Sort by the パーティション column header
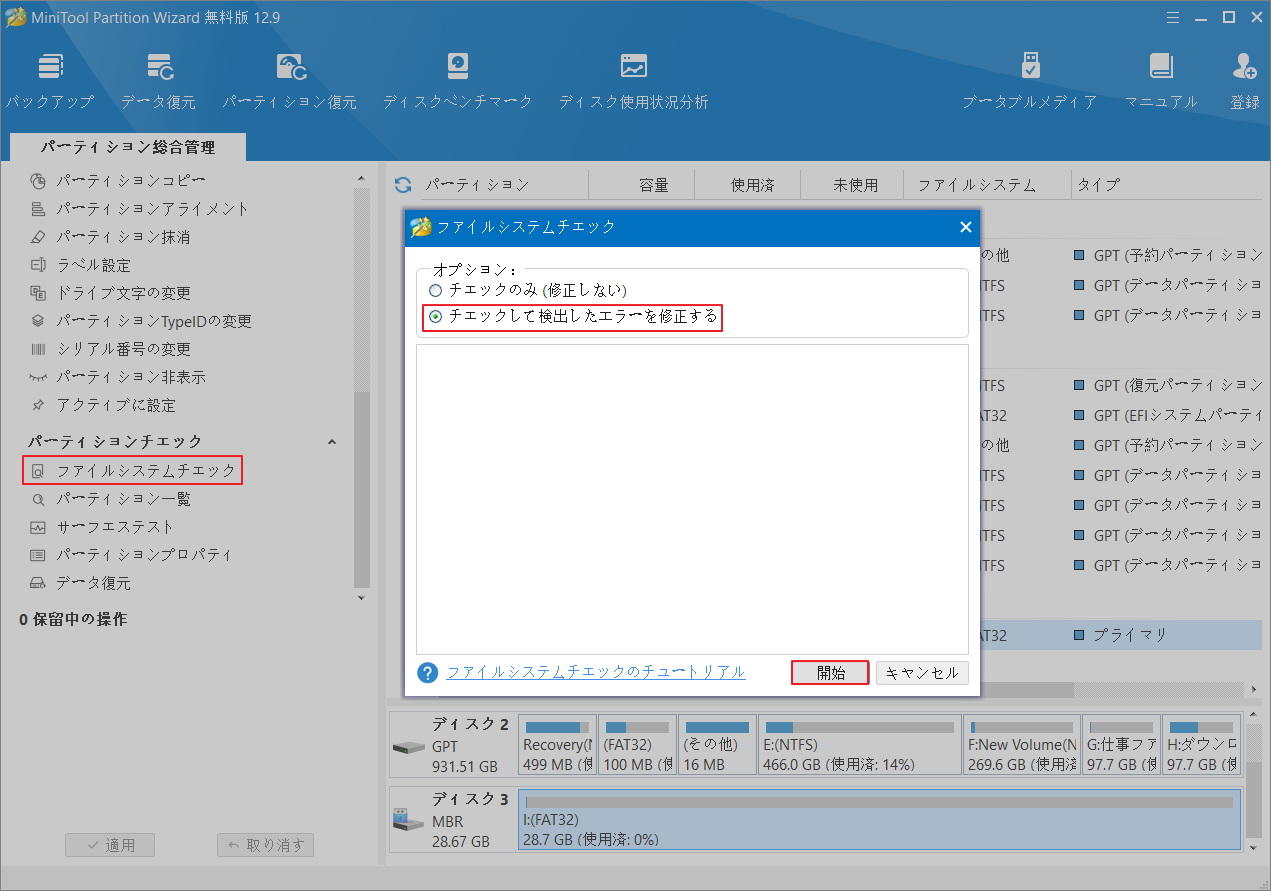1271x891 pixels. coord(477,185)
